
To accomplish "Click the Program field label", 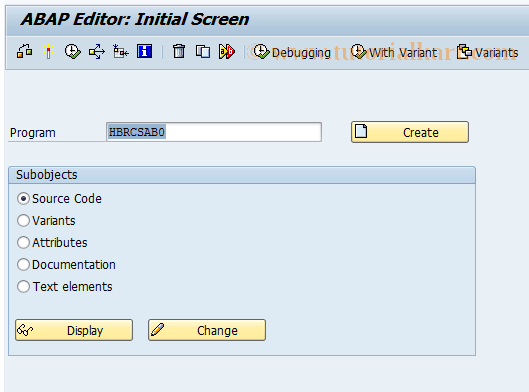I will [x=33, y=133].
